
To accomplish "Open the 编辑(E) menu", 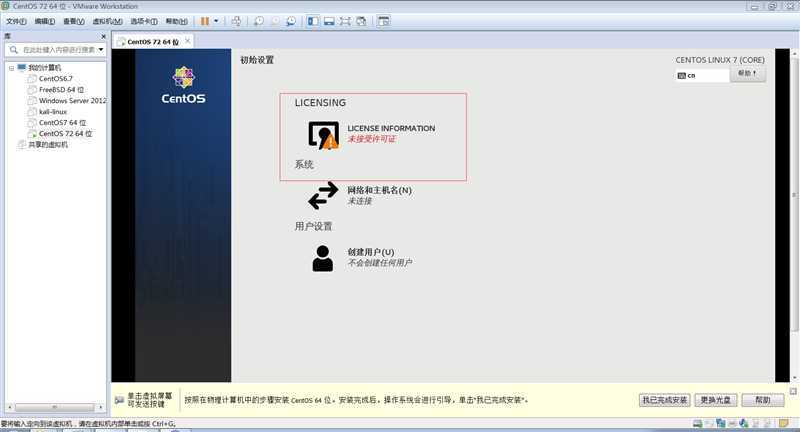I will point(45,21).
